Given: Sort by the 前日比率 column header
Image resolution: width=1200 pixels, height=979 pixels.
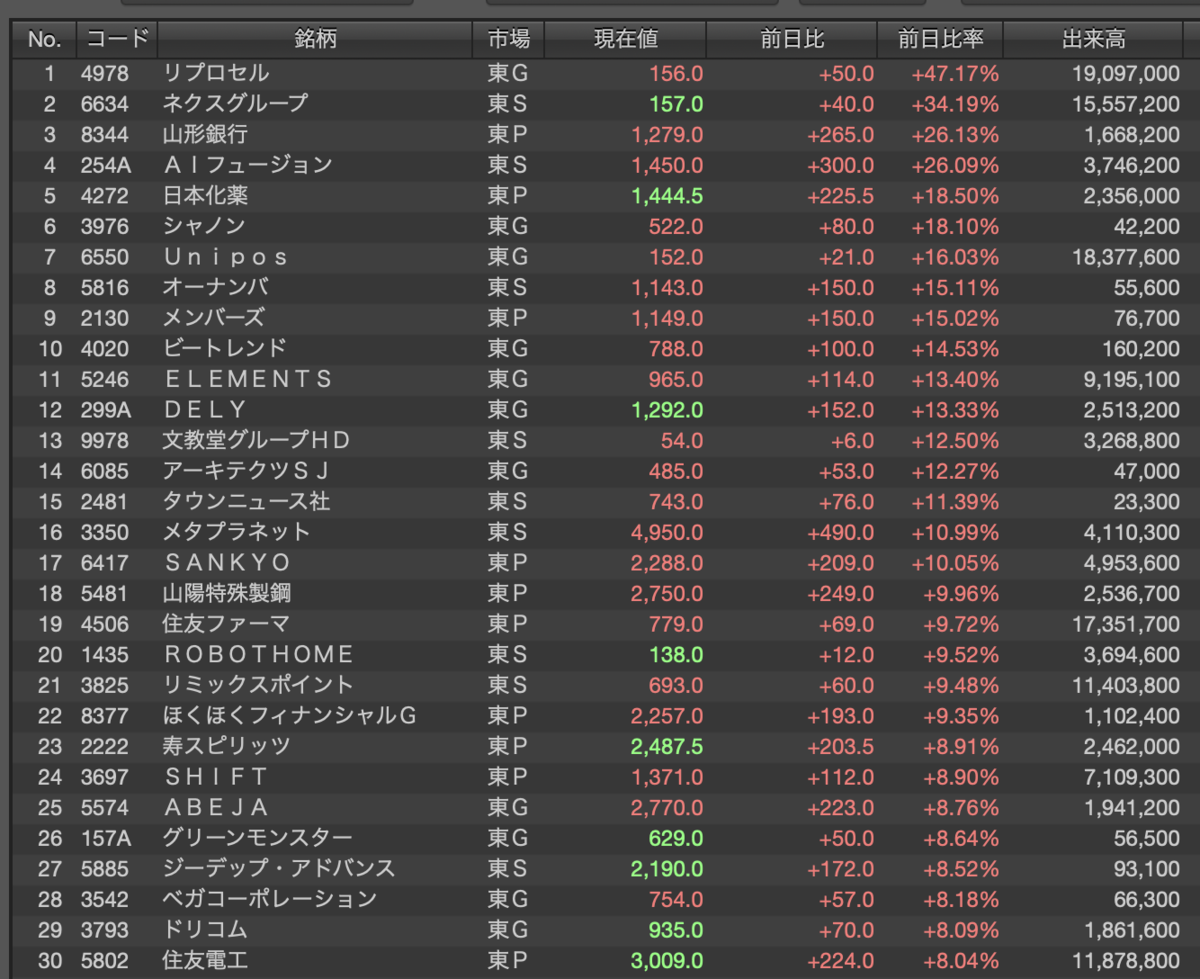Looking at the screenshot, I should 940,40.
